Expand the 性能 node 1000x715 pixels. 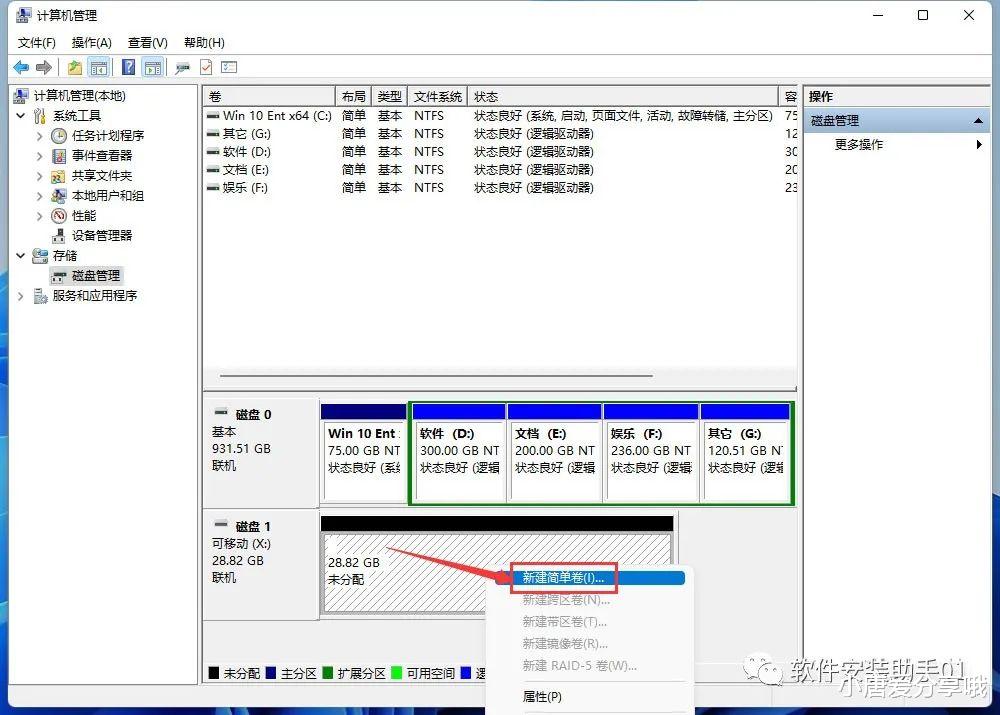click(40, 216)
